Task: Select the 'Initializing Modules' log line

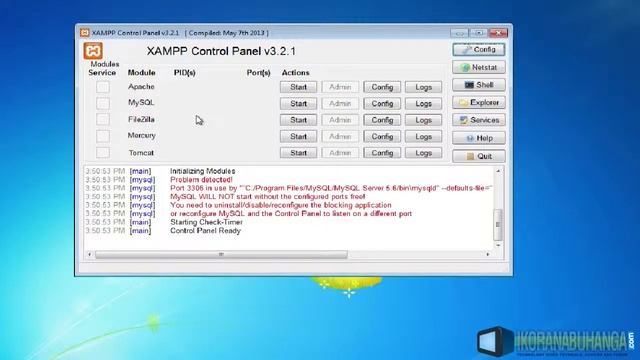Action: pyautogui.click(x=202, y=171)
